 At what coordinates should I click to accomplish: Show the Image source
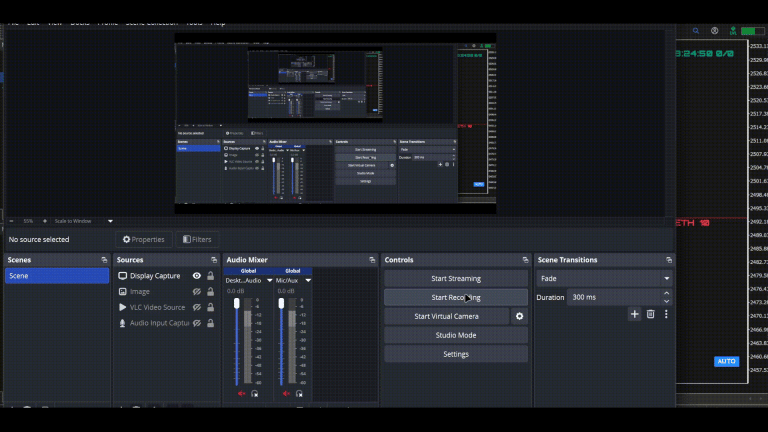click(x=197, y=291)
